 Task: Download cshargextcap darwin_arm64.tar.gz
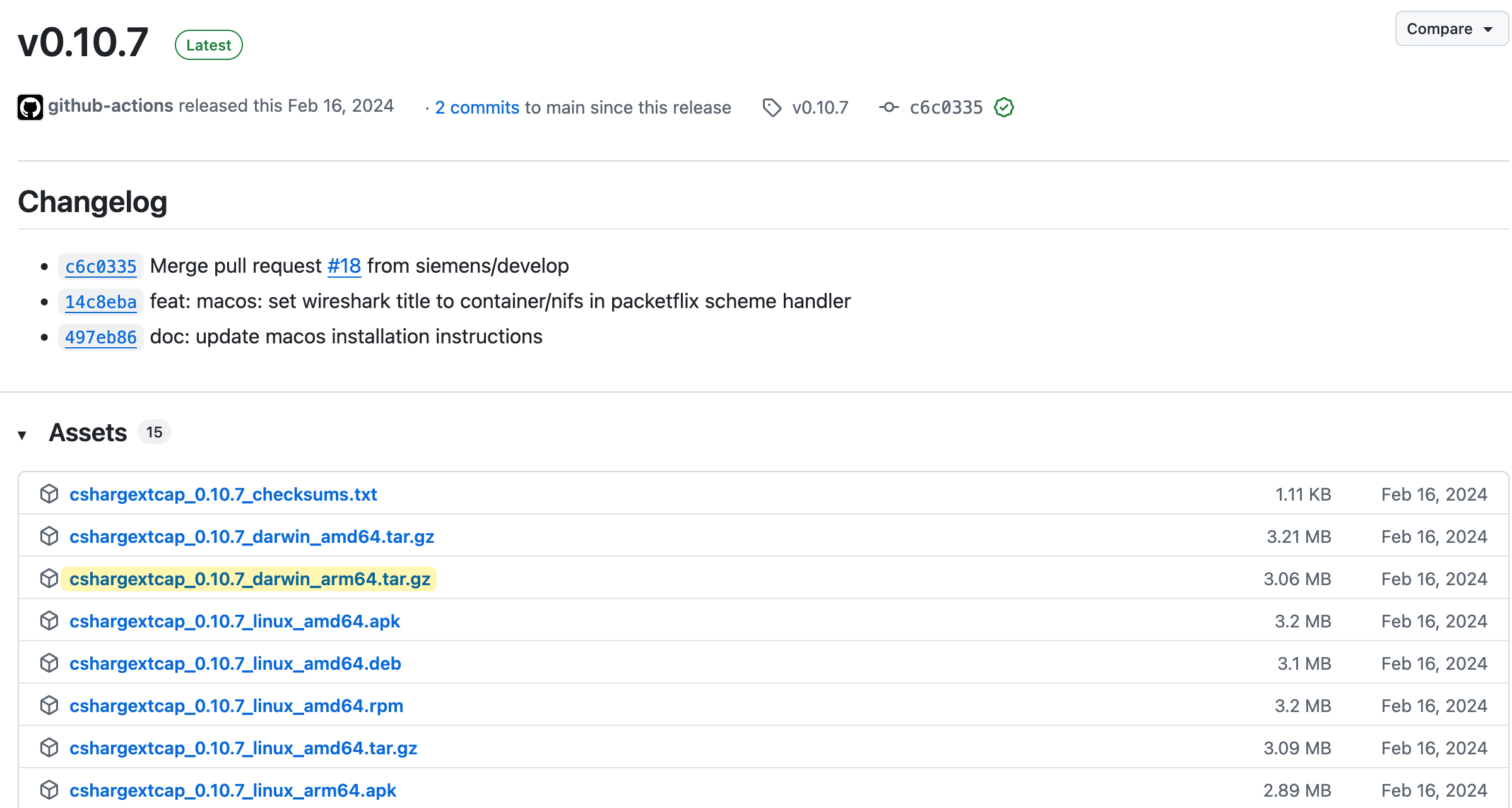point(249,579)
